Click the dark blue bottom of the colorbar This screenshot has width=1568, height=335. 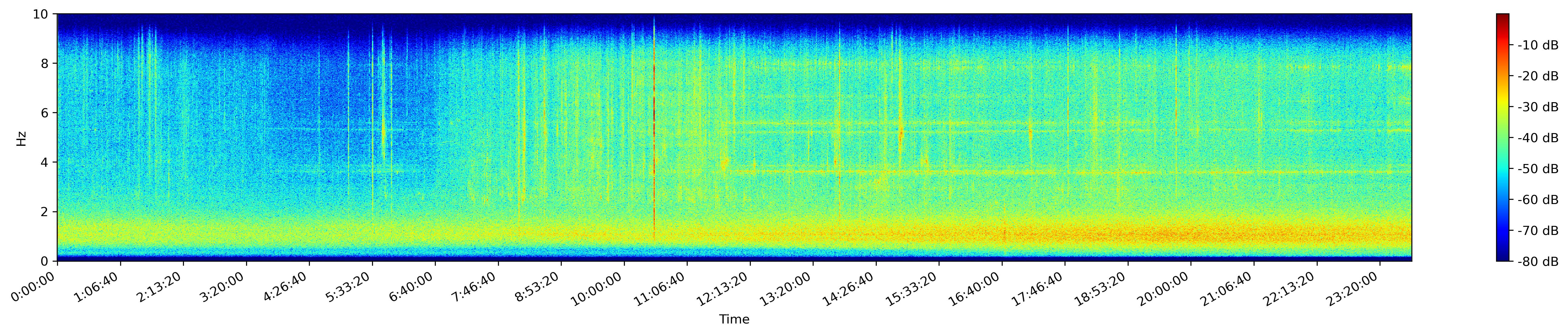click(x=1503, y=255)
